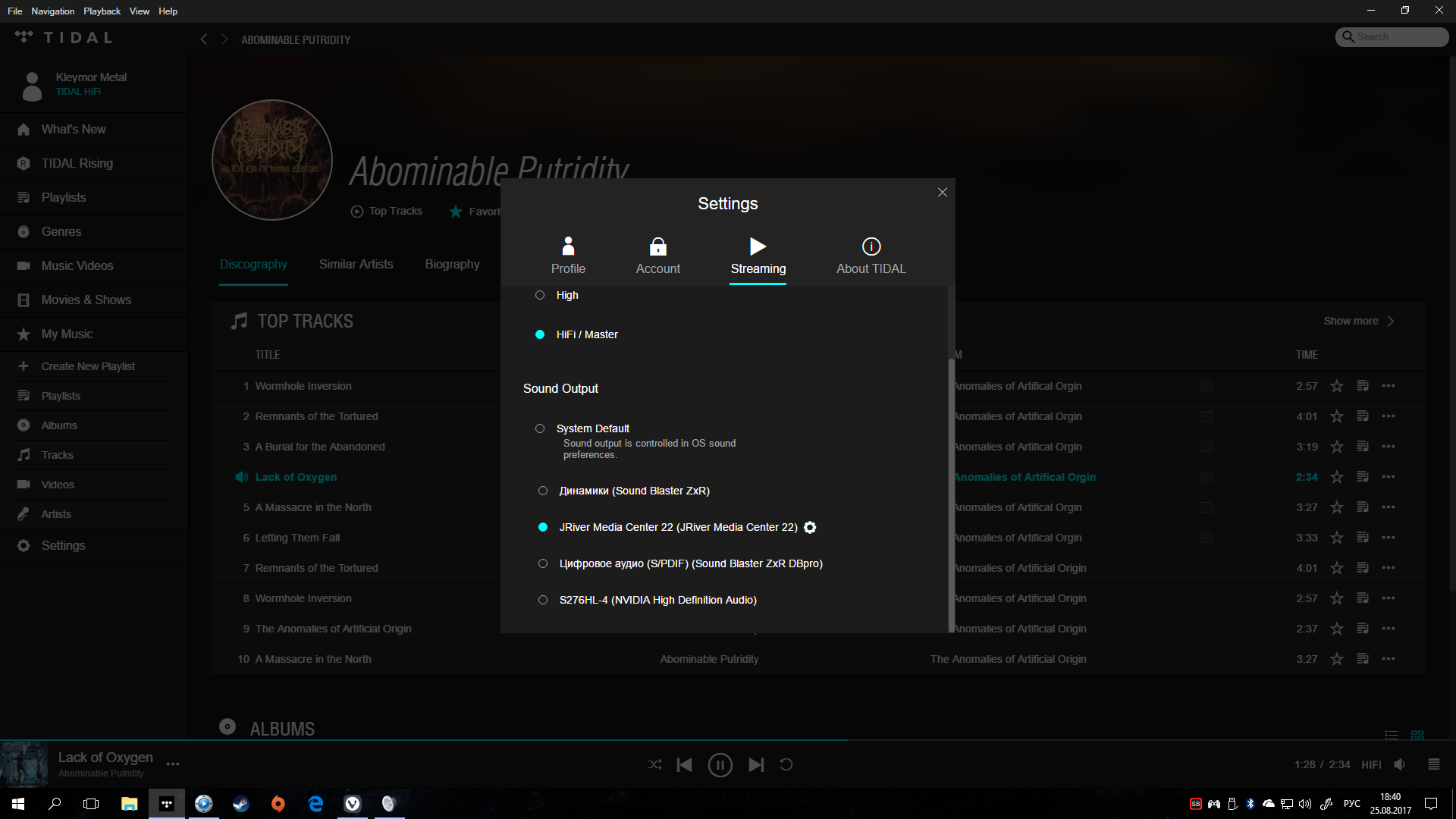Switch to Biography tab
1456x819 pixels.
point(452,265)
